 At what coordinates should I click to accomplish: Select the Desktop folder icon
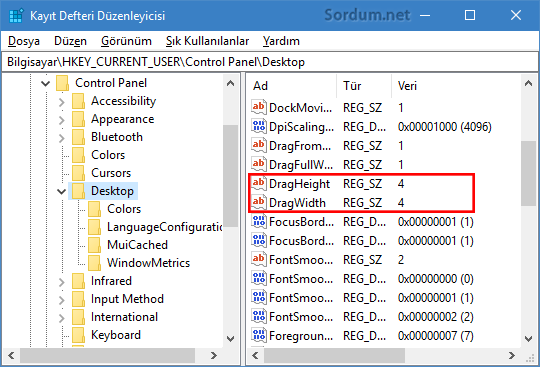79,191
